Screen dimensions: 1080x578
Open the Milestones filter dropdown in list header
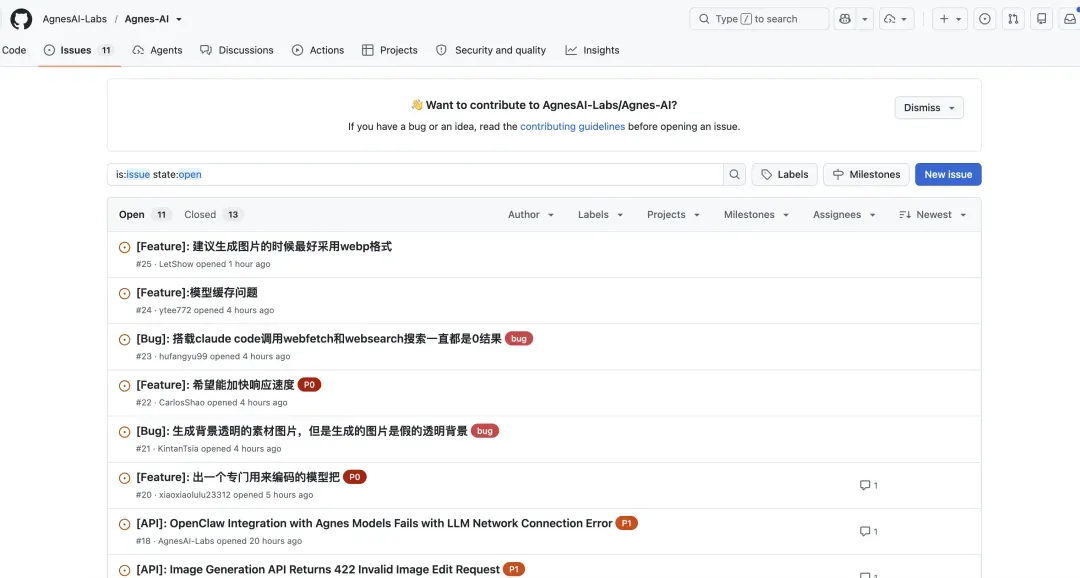click(x=756, y=214)
